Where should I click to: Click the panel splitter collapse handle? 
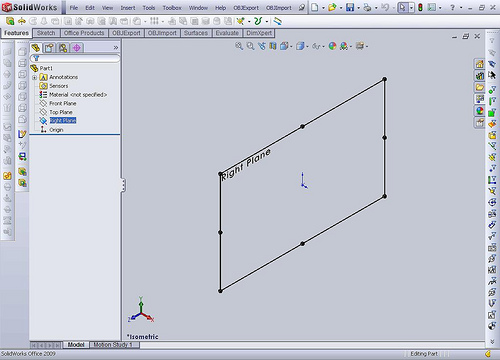tap(123, 185)
